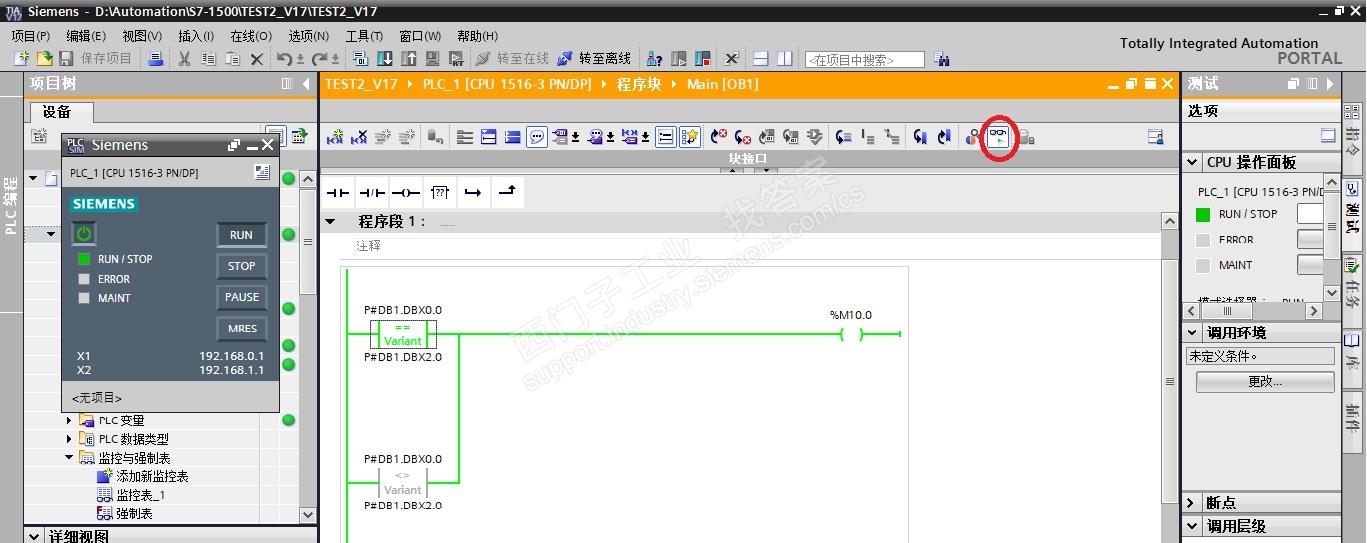The height and width of the screenshot is (543, 1367).
Task: Click the Cut scissors icon
Action: tap(184, 59)
